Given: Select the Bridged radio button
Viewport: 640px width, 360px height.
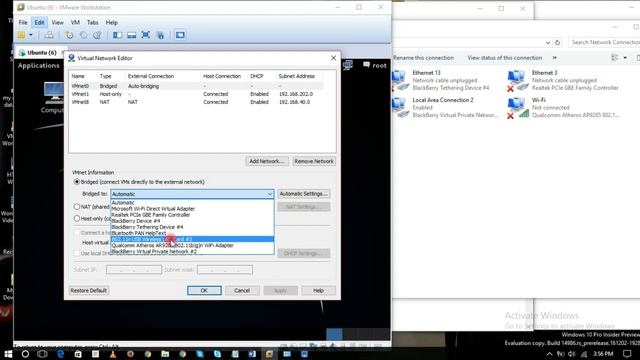Looking at the screenshot, I should [x=77, y=182].
